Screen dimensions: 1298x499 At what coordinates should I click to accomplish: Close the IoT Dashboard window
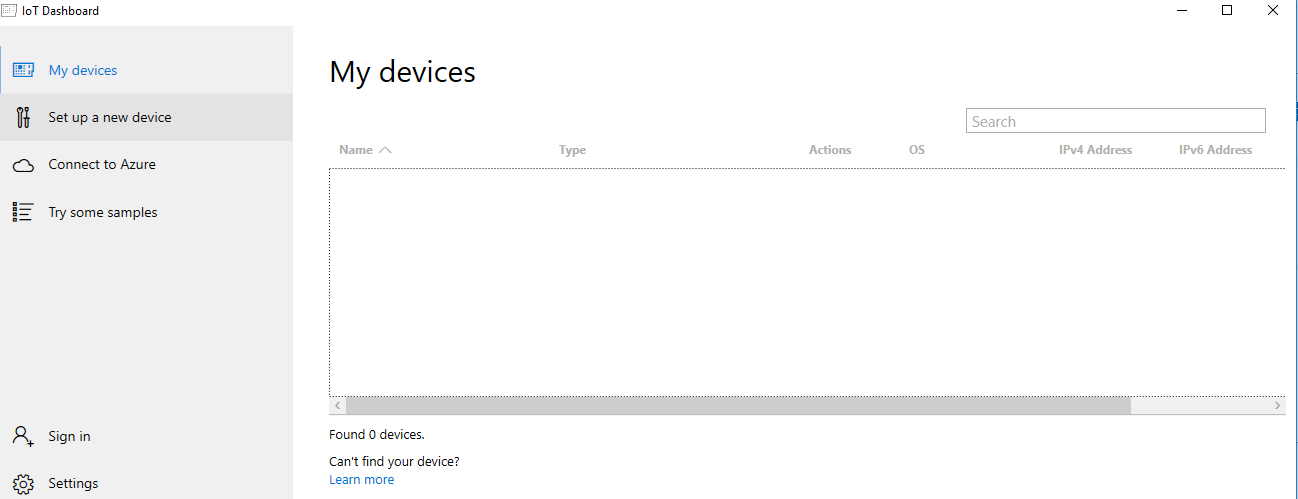coord(1272,11)
